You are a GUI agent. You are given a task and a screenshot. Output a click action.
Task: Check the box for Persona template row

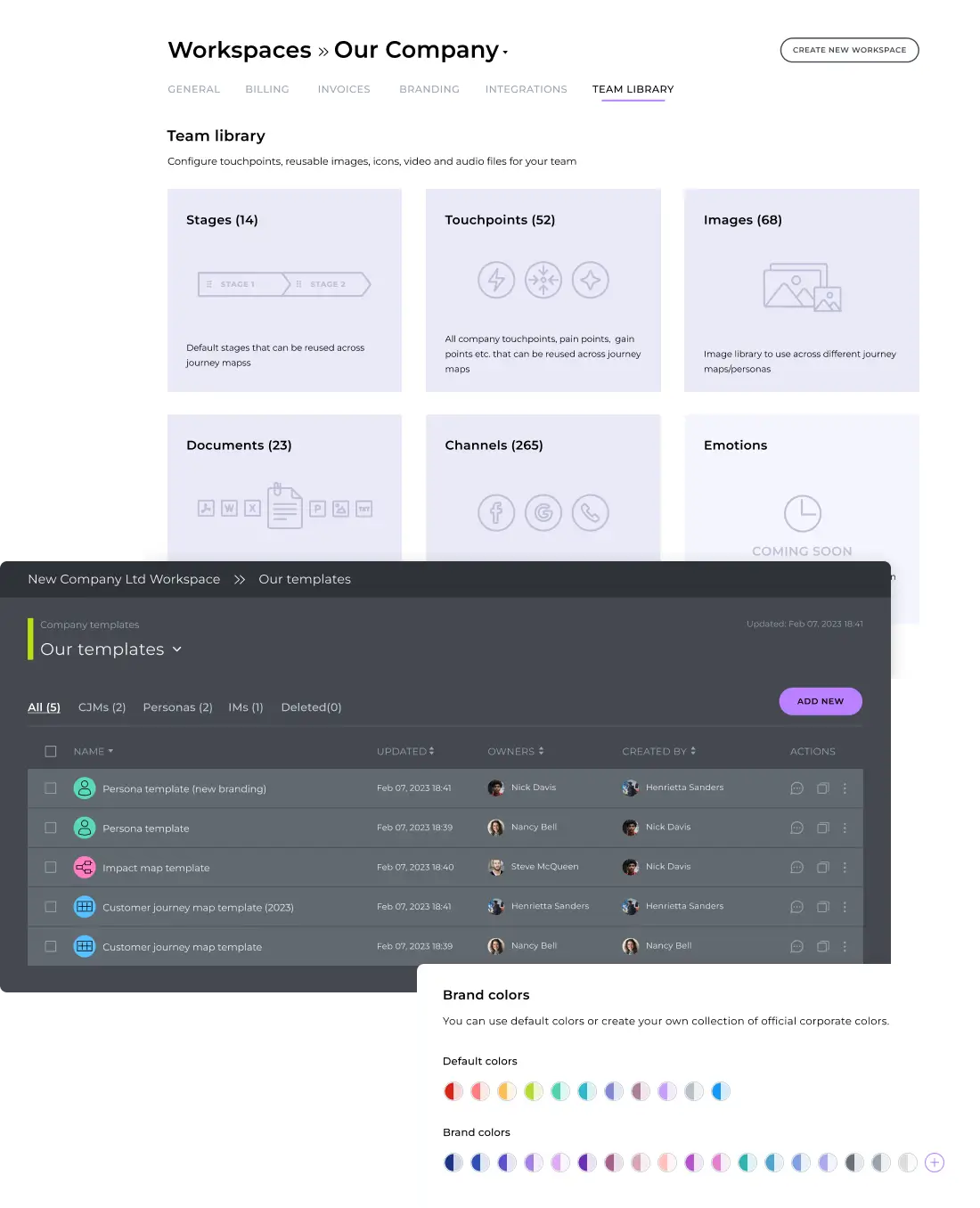point(51,828)
